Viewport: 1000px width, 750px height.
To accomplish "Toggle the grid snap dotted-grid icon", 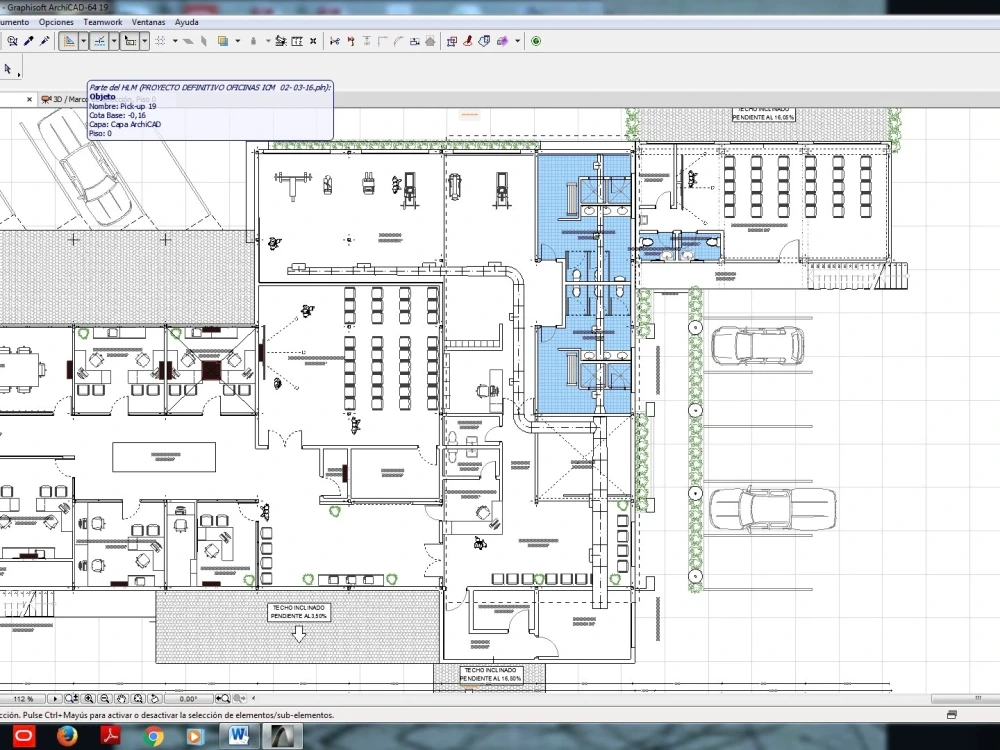I will point(160,41).
